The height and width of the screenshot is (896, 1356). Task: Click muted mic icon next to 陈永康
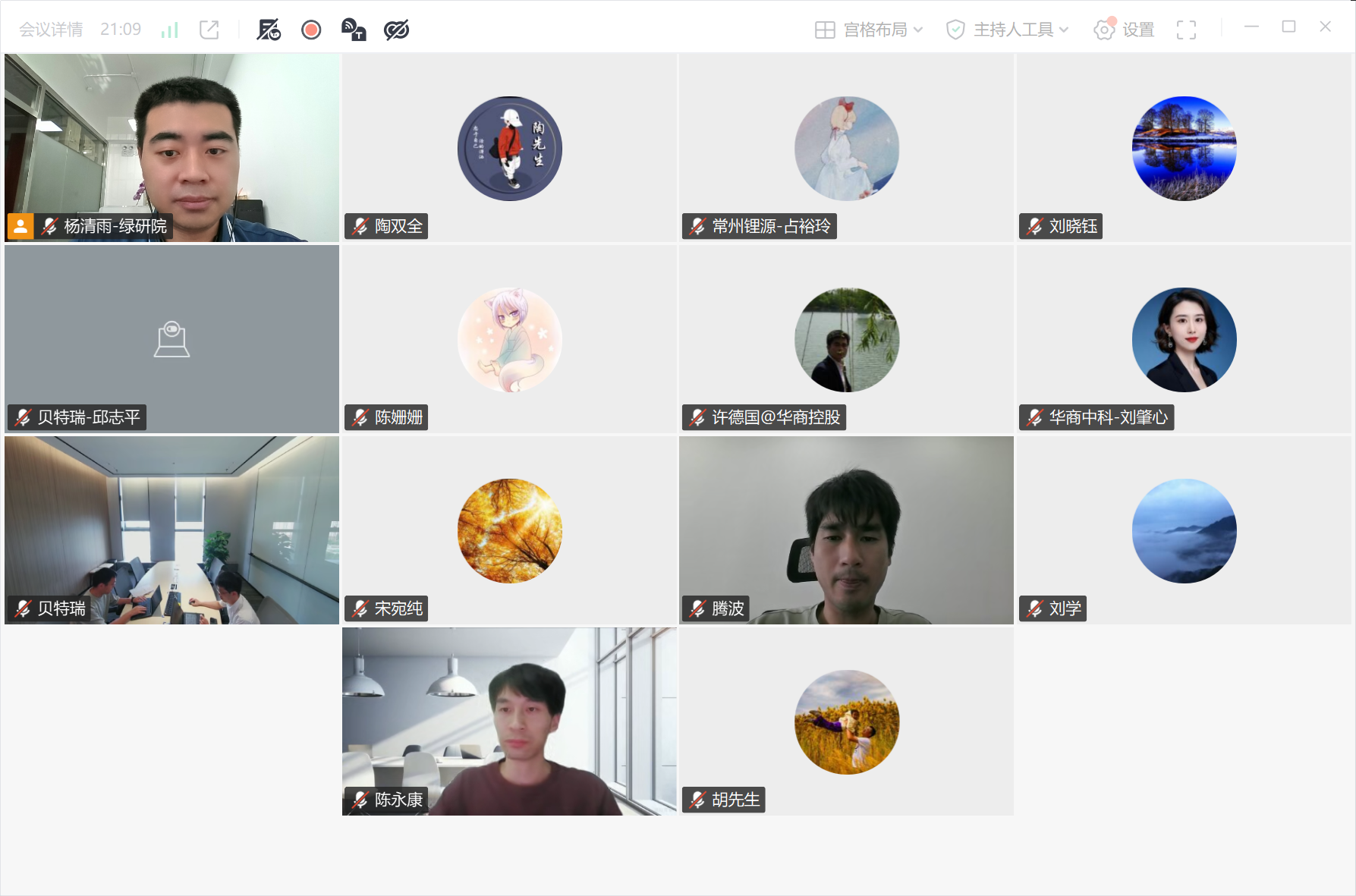(x=360, y=800)
